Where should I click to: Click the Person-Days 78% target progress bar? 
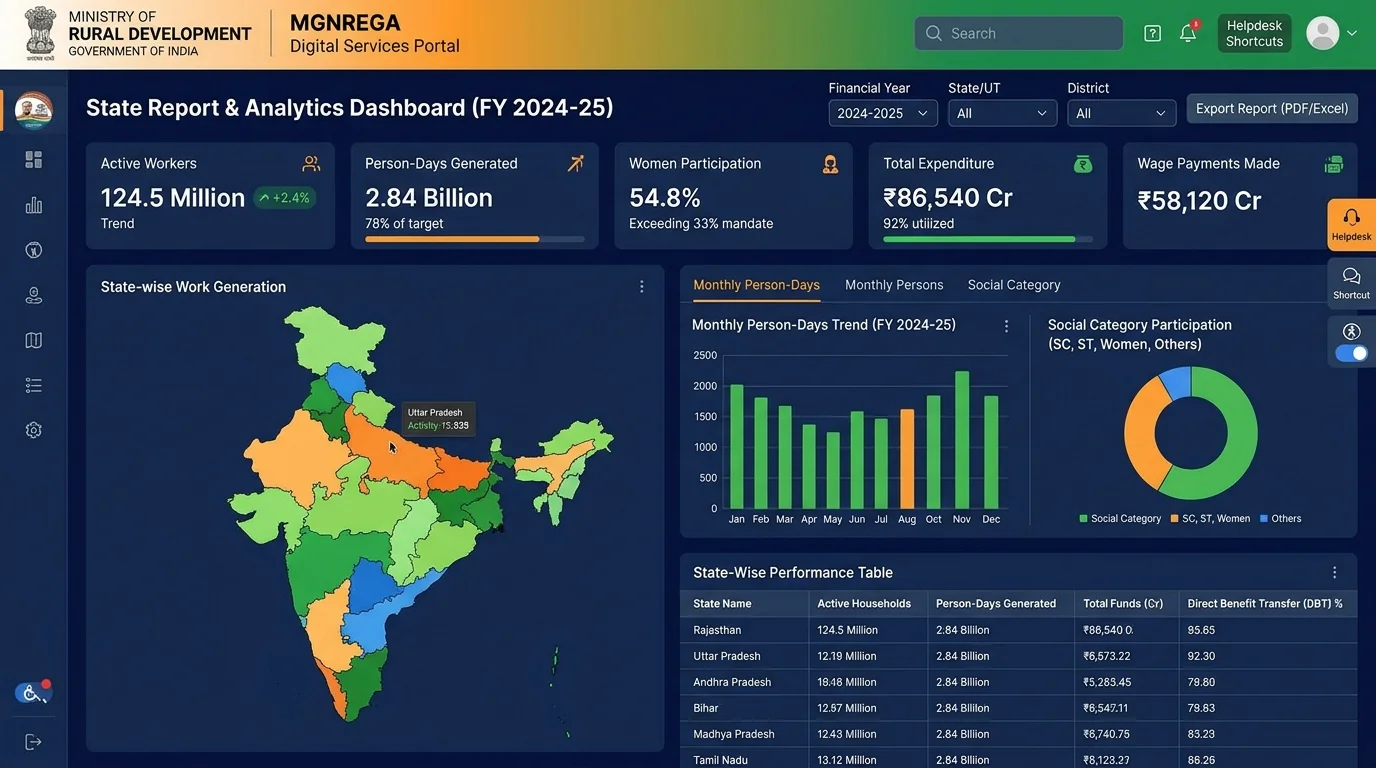click(x=475, y=240)
